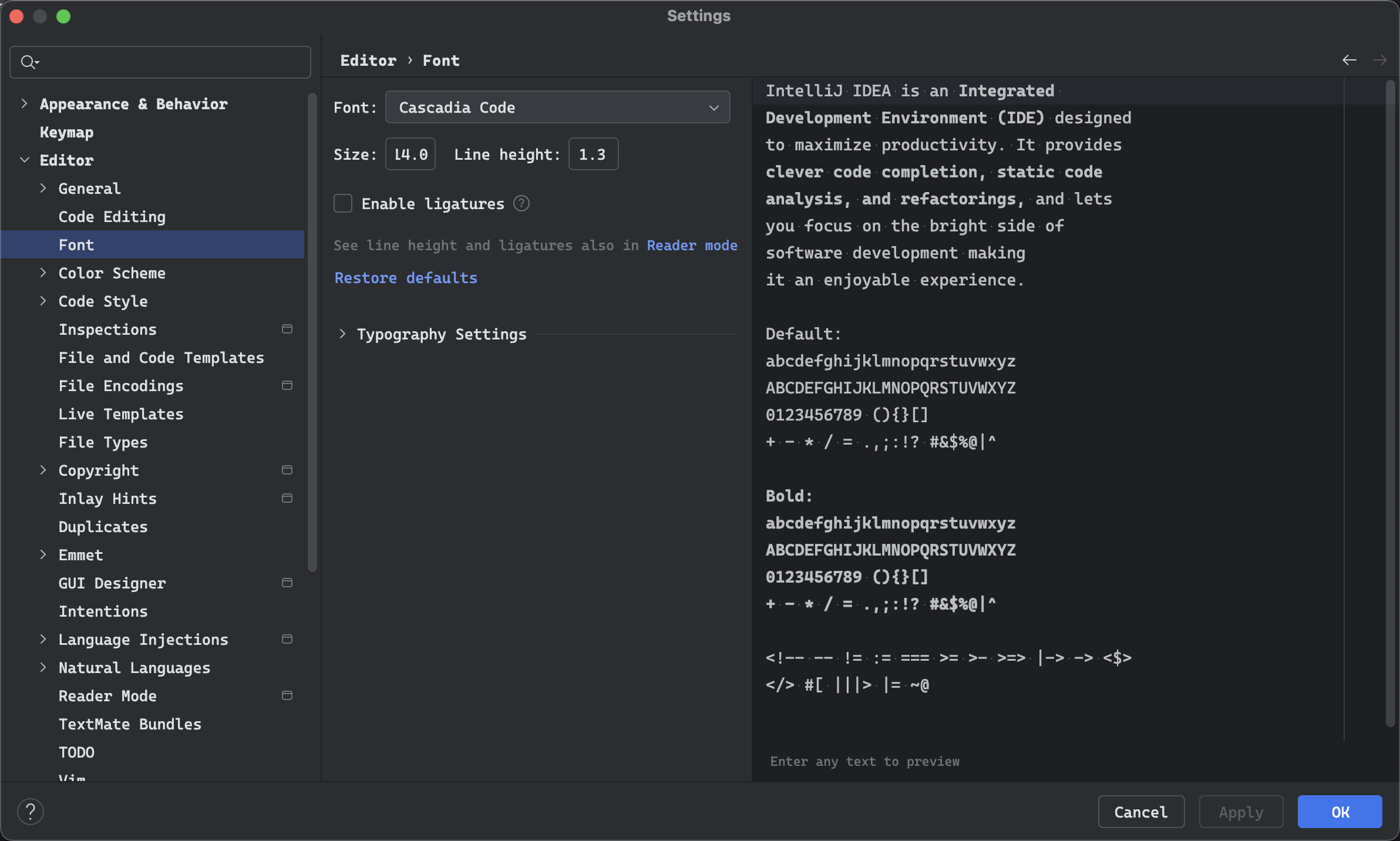Expand the Color Scheme node
This screenshot has height=841, width=1400.
(43, 273)
